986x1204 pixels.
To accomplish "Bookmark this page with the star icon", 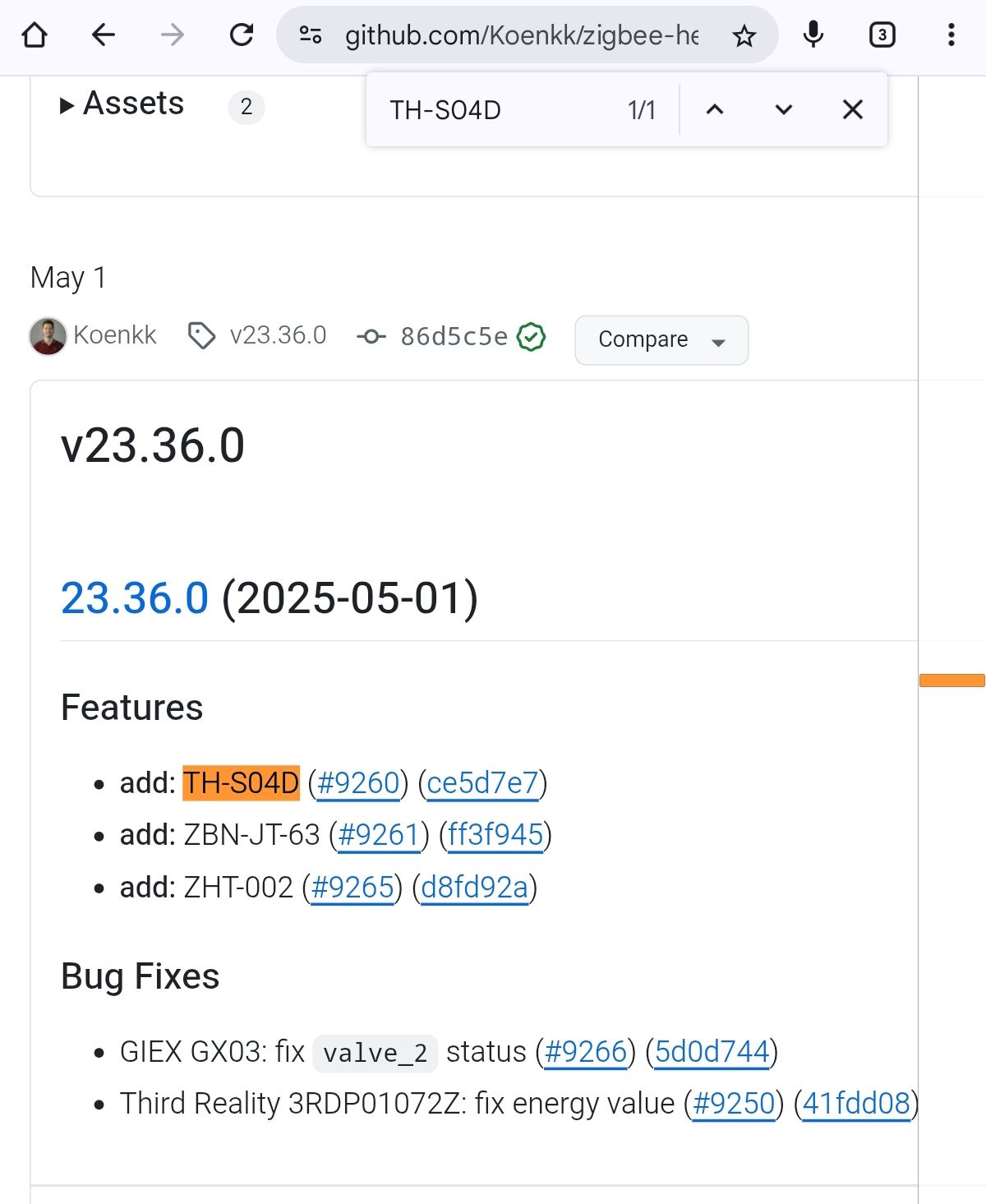I will tap(744, 36).
